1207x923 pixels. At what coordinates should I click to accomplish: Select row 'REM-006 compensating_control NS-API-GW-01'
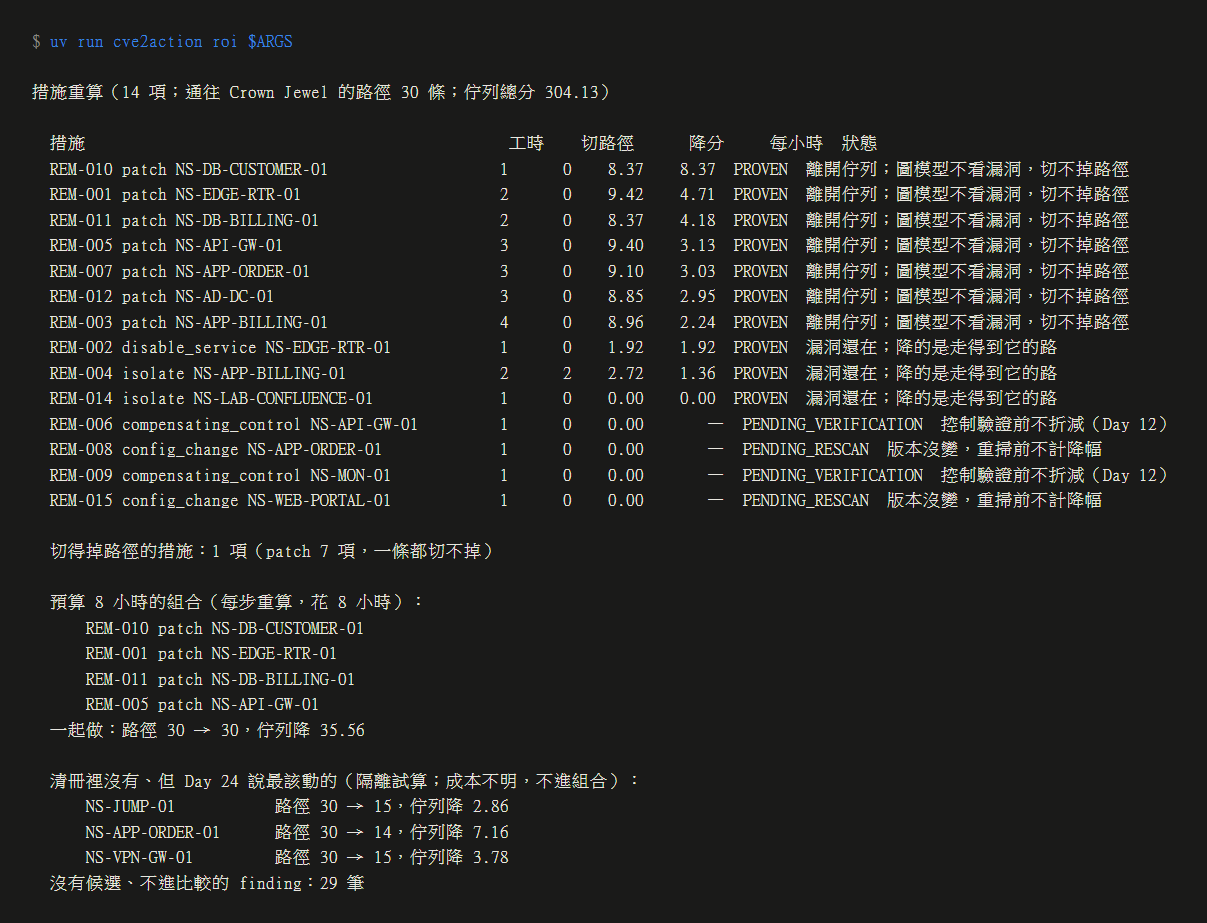609,425
